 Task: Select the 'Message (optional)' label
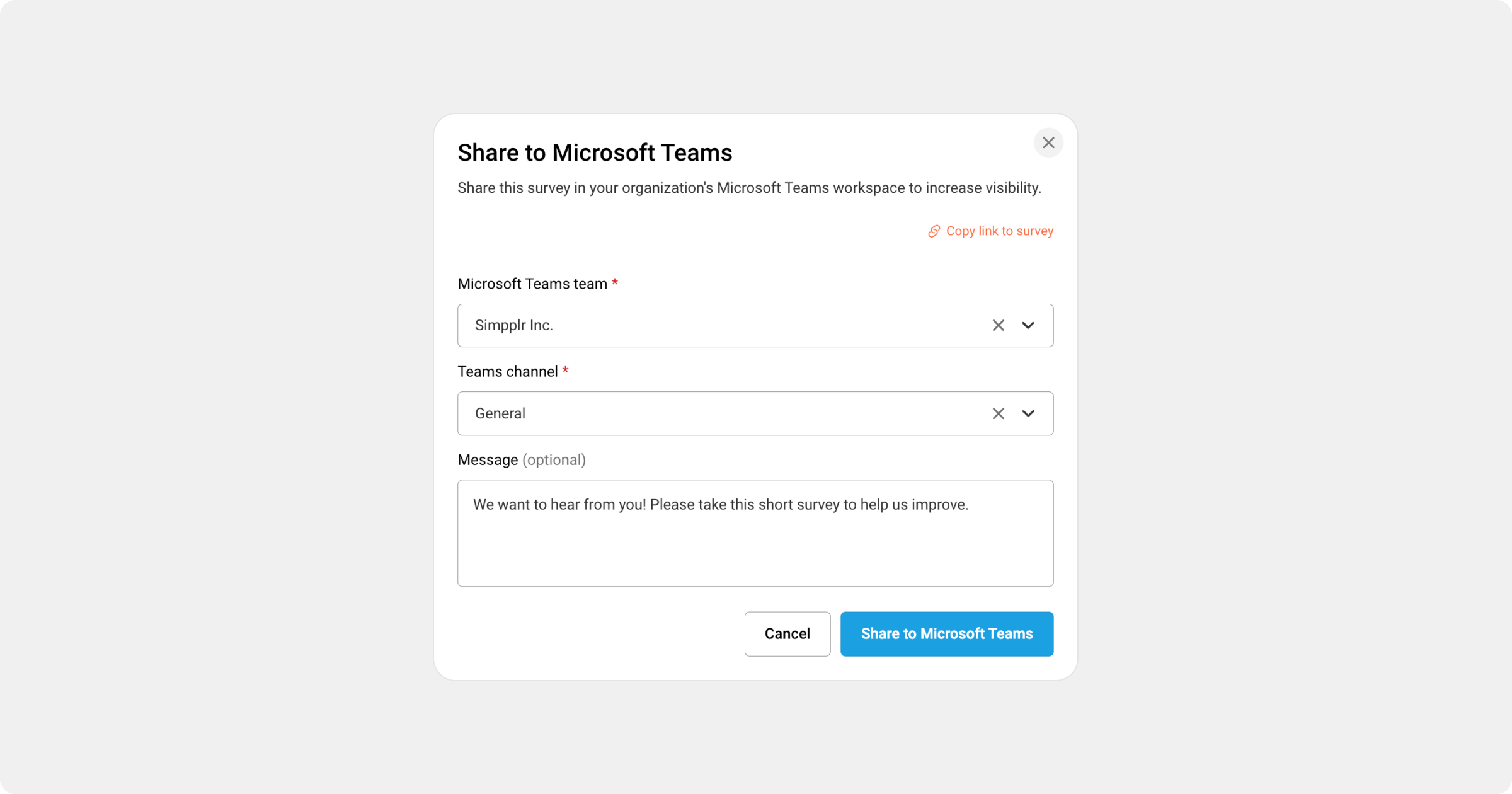click(x=522, y=460)
